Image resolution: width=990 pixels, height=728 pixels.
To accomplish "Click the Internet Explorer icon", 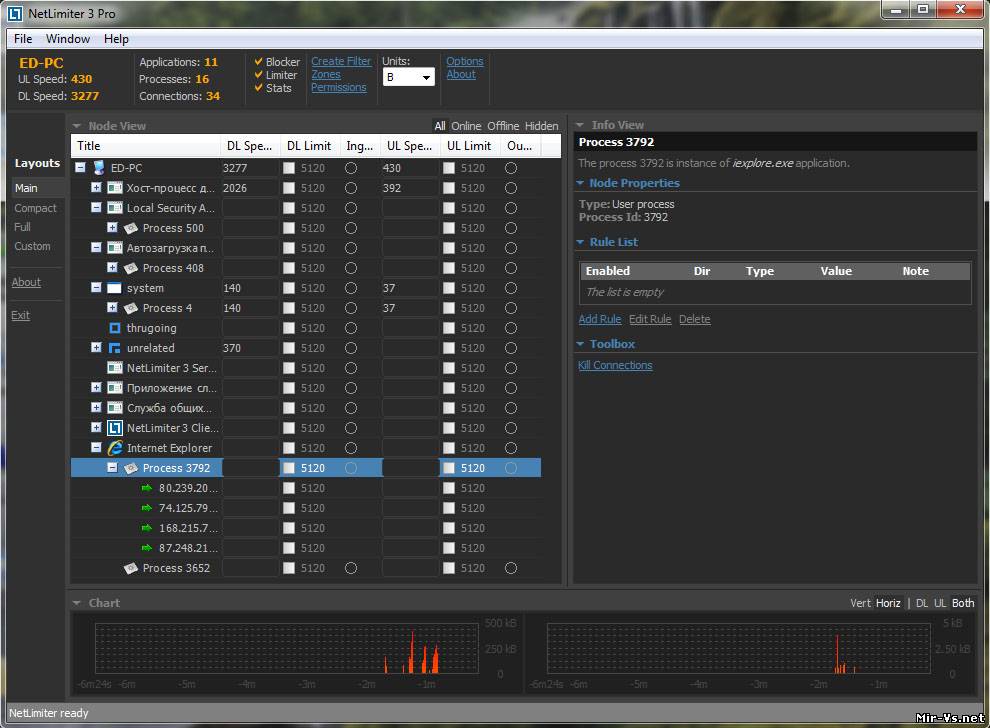I will pos(115,448).
